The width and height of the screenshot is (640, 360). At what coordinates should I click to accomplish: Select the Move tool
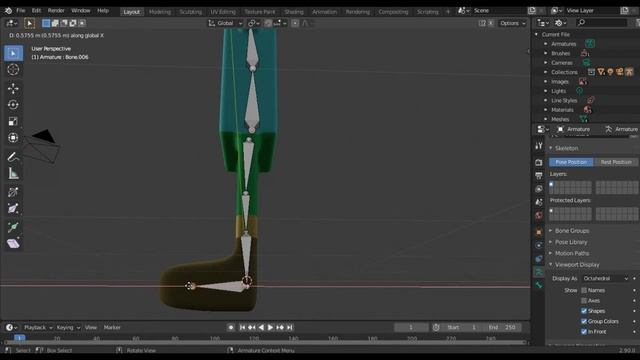coord(13,88)
